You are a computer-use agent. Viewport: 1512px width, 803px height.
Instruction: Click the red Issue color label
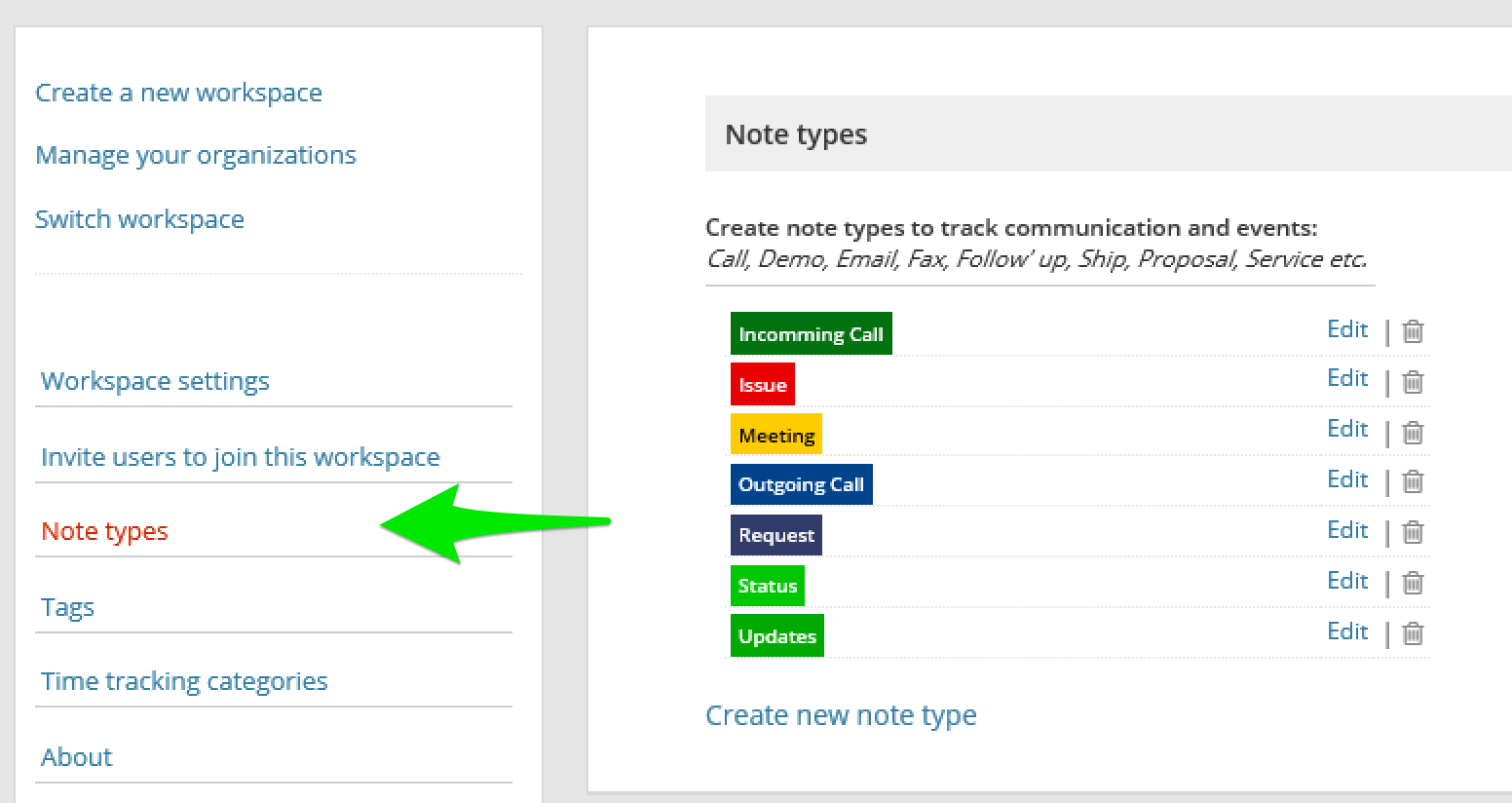(x=762, y=384)
